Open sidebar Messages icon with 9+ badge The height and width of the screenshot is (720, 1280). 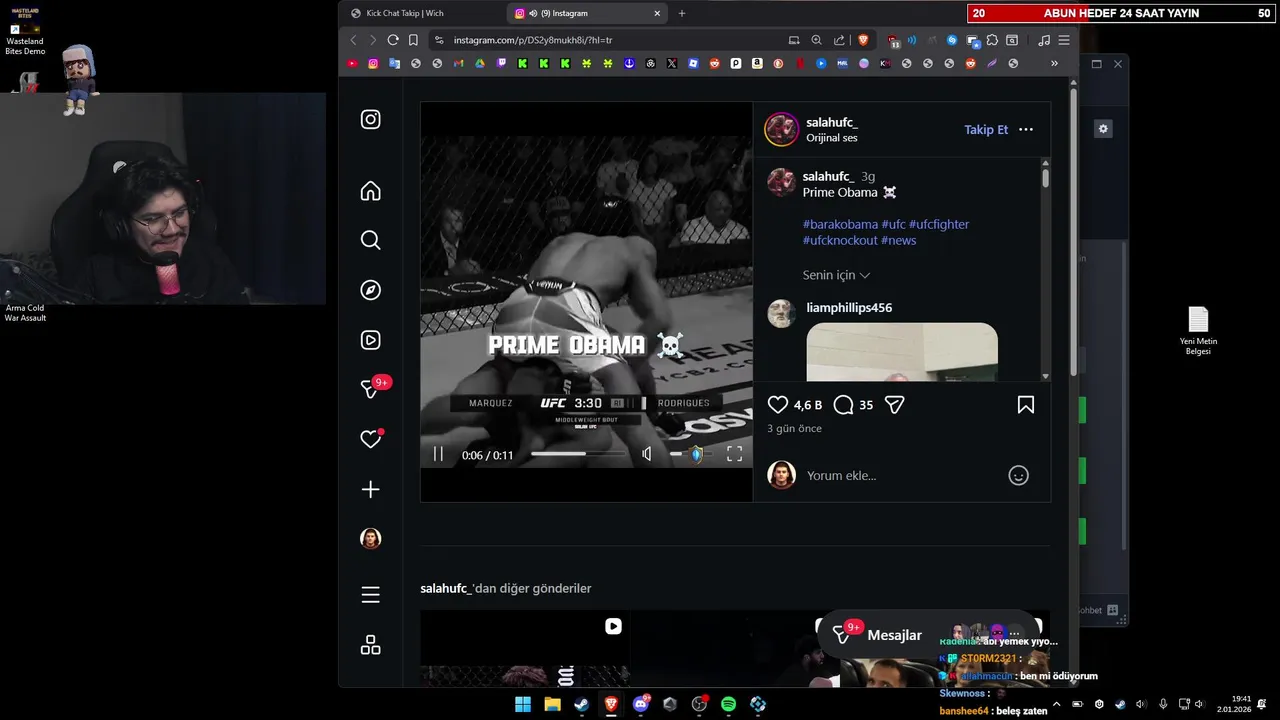point(373,388)
